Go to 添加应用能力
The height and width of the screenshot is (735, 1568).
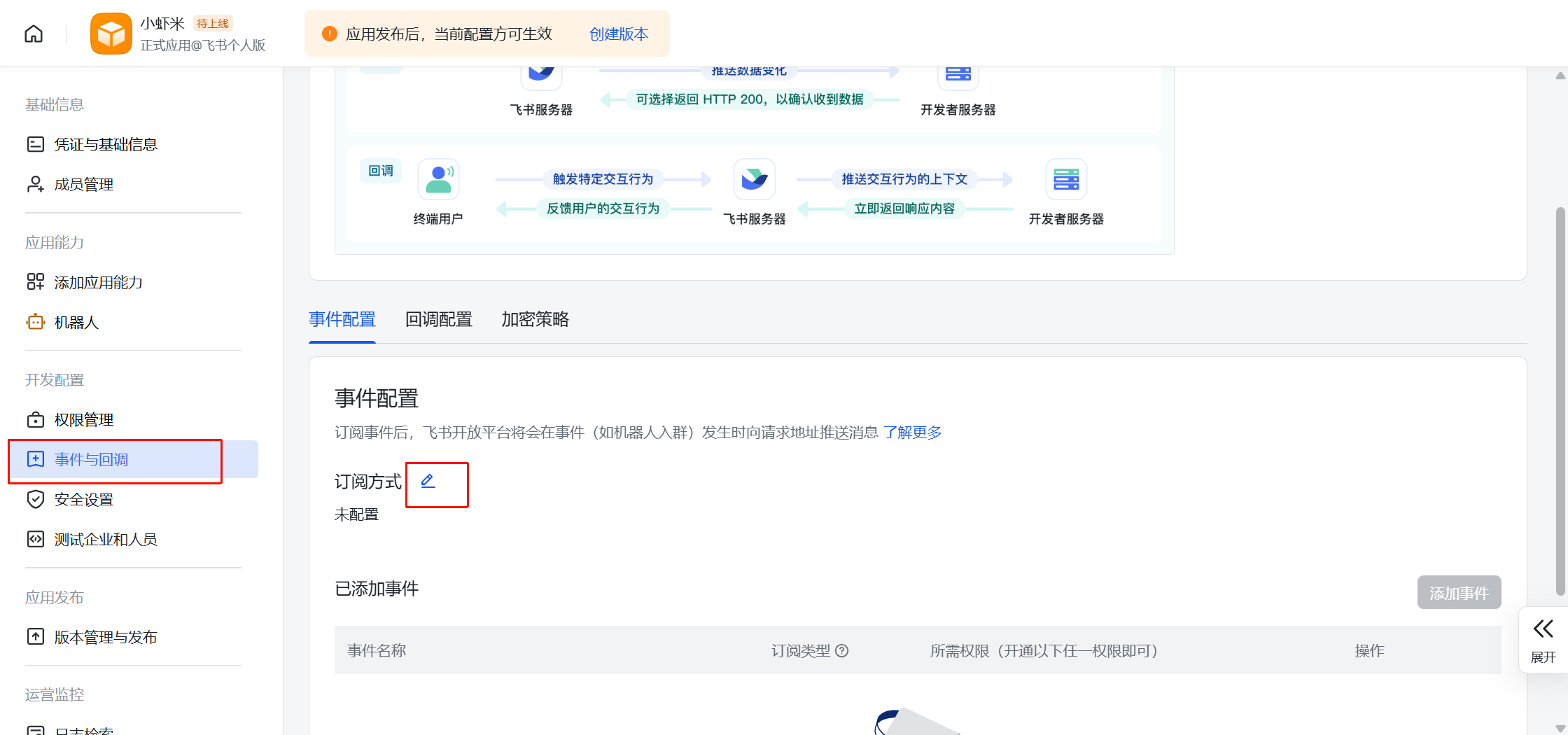pyautogui.click(x=98, y=282)
